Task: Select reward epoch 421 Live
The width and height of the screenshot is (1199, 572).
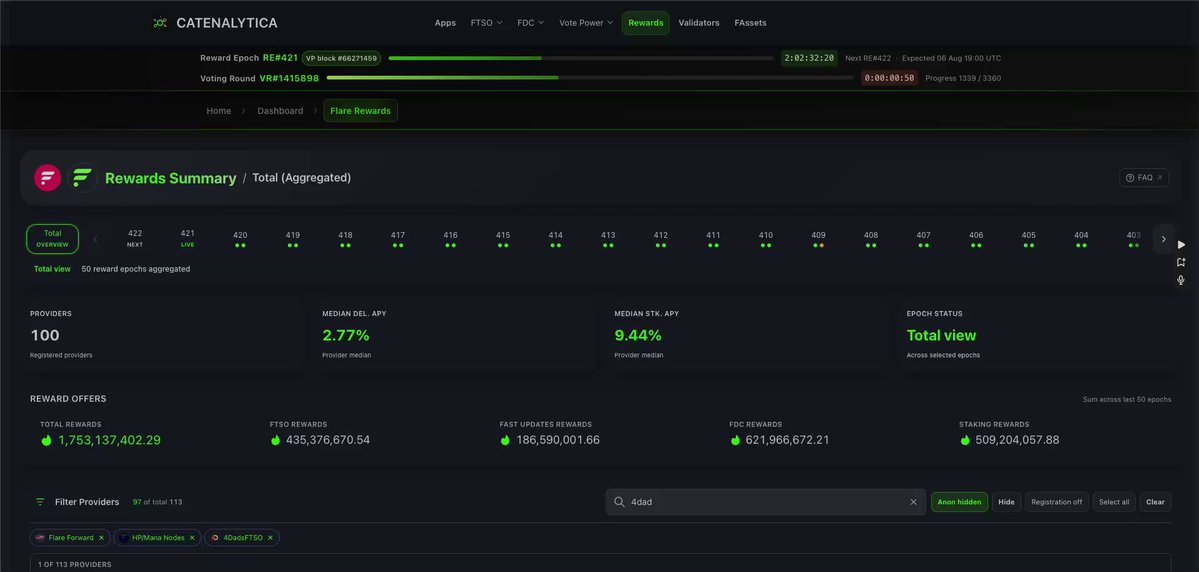Action: point(187,239)
